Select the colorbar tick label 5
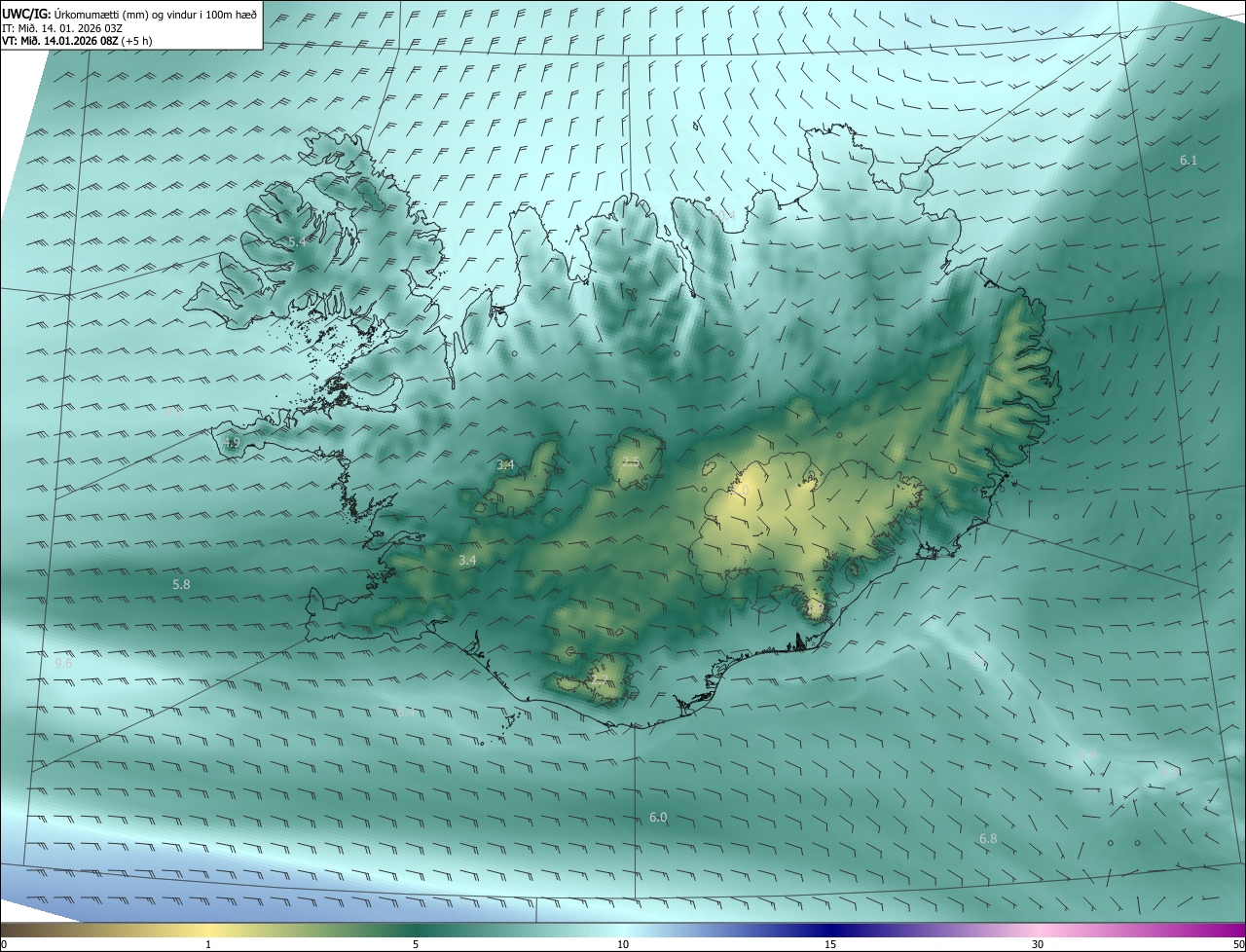Viewport: 1246px width, 952px height. pyautogui.click(x=416, y=944)
